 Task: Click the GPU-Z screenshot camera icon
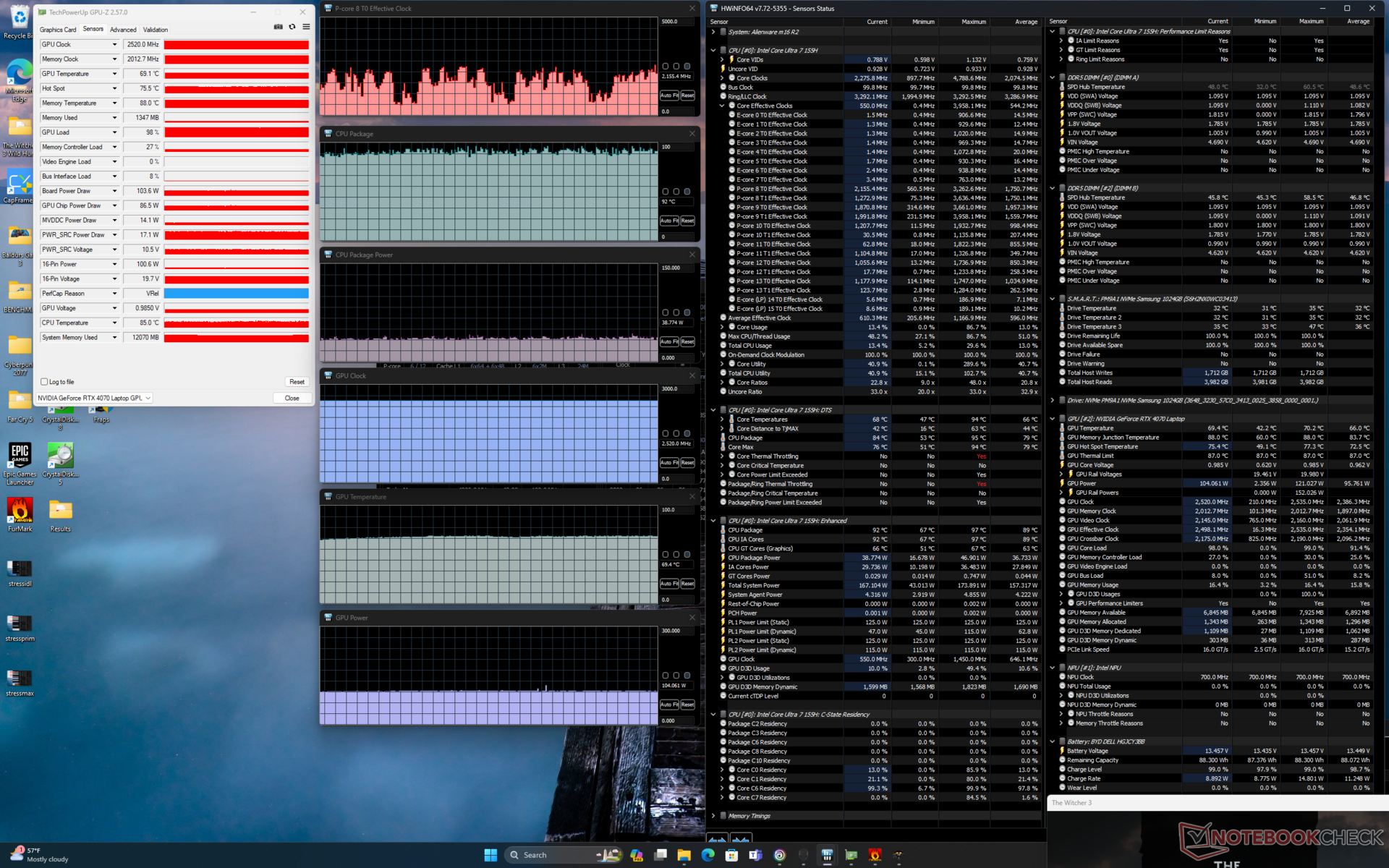pyautogui.click(x=278, y=27)
